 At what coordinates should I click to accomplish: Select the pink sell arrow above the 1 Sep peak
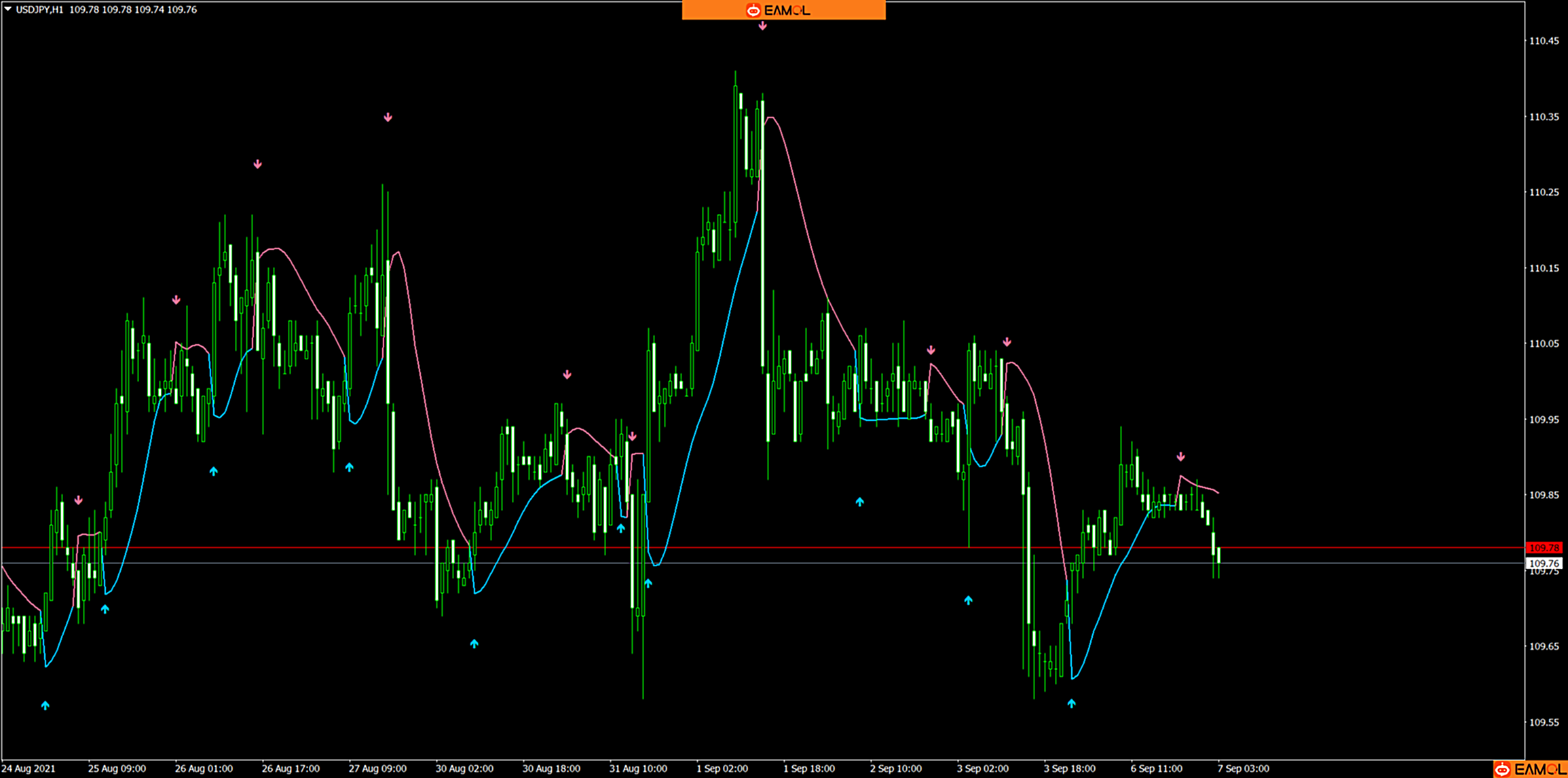(x=762, y=26)
